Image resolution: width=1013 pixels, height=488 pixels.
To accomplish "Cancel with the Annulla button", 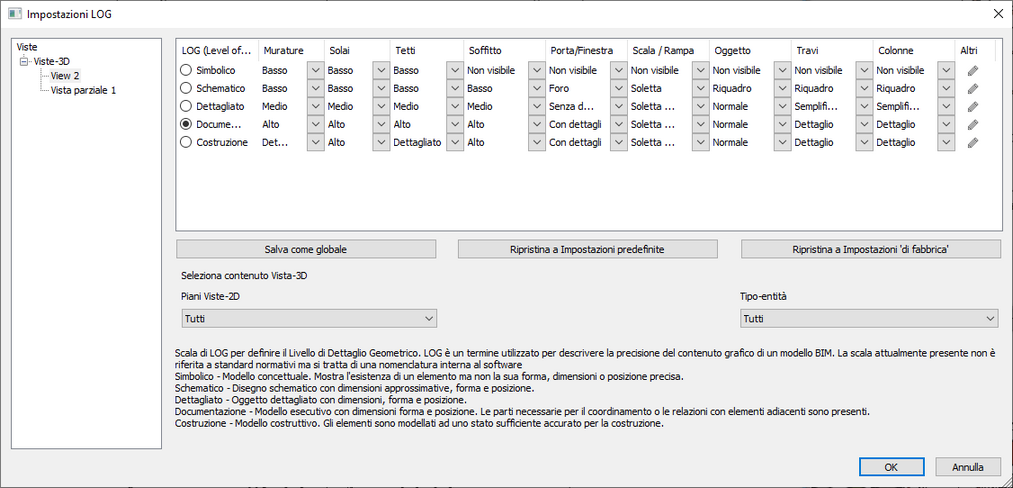I will (968, 467).
